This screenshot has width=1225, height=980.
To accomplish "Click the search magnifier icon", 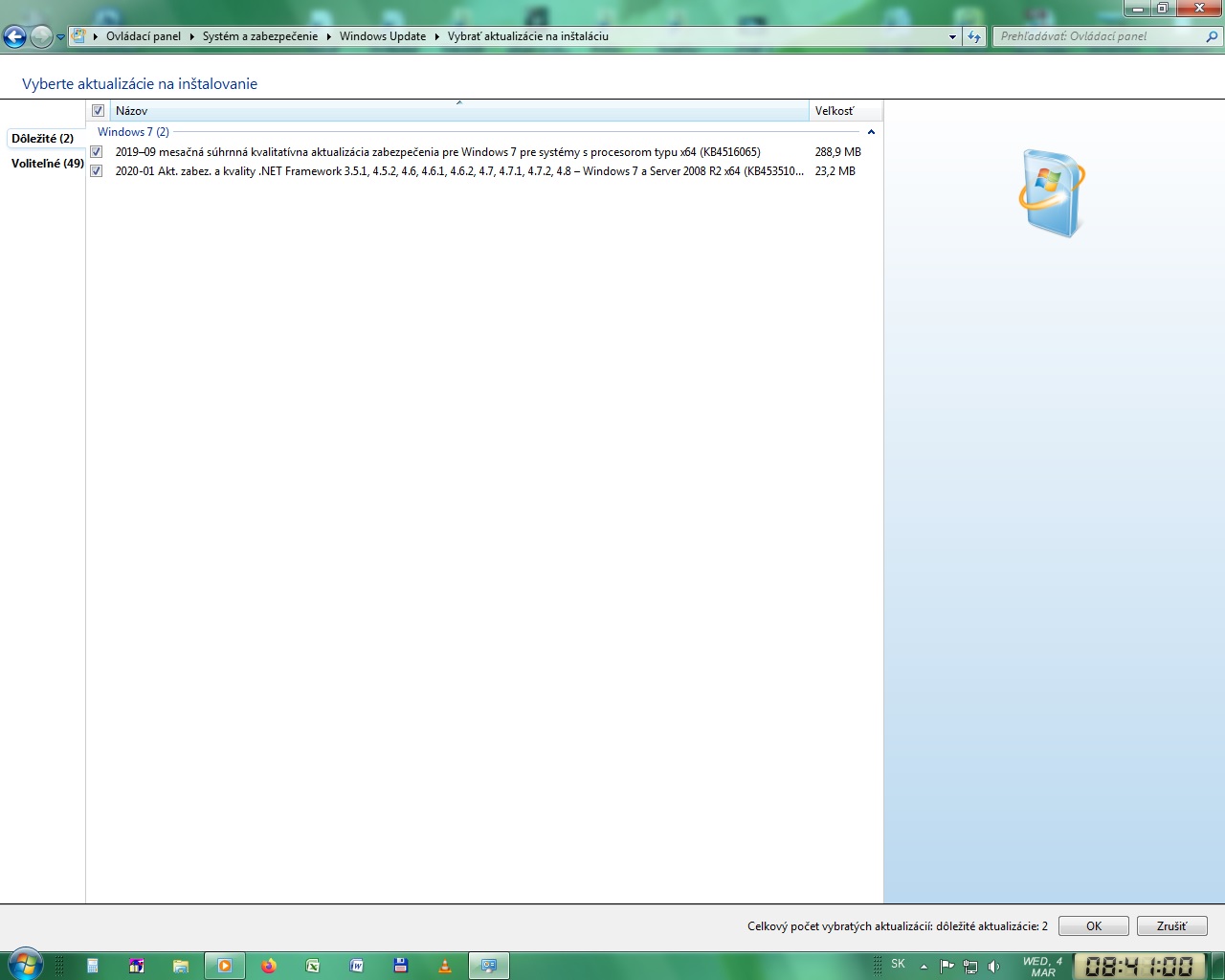I will point(1212,36).
